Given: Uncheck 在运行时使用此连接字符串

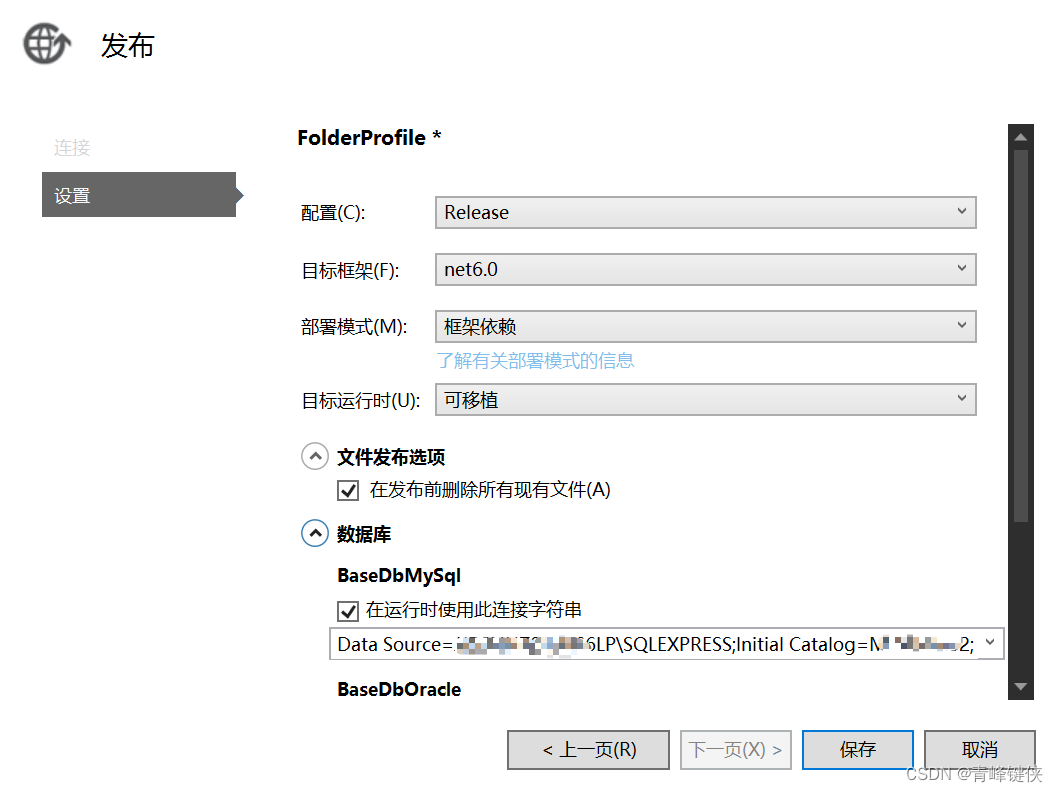Looking at the screenshot, I should pyautogui.click(x=348, y=611).
